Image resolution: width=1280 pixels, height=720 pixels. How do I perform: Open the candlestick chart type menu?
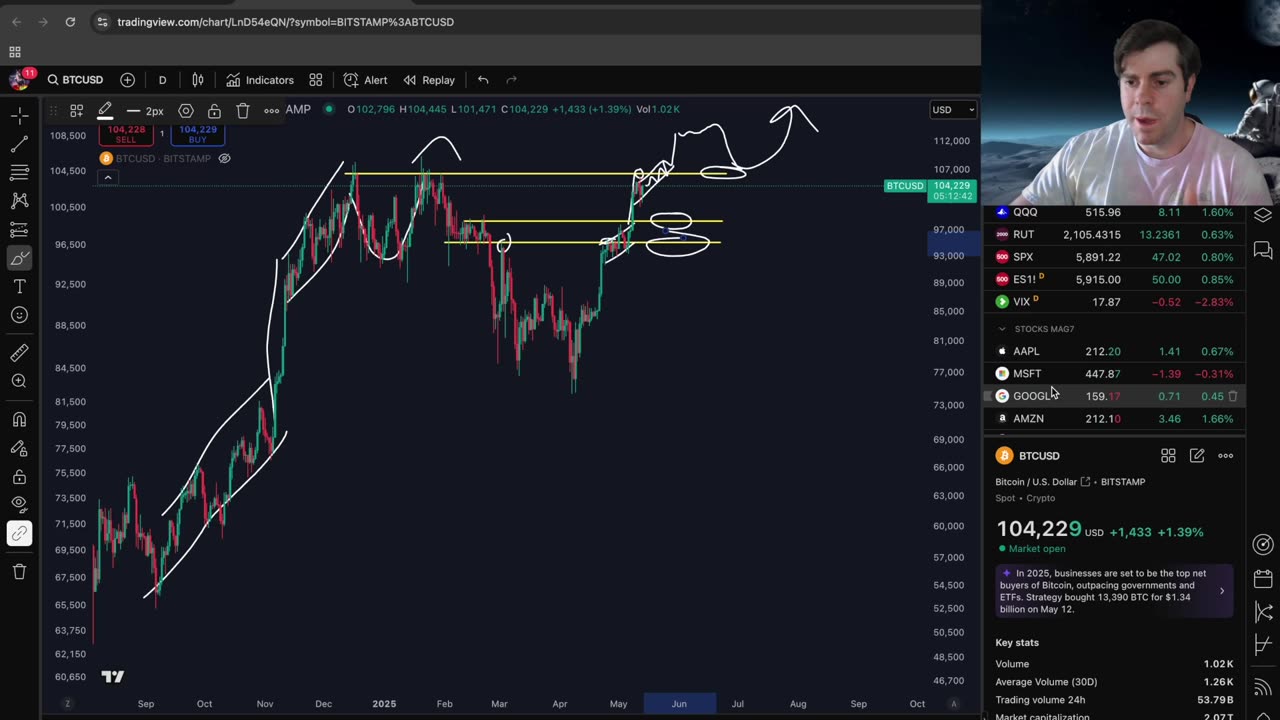click(198, 80)
